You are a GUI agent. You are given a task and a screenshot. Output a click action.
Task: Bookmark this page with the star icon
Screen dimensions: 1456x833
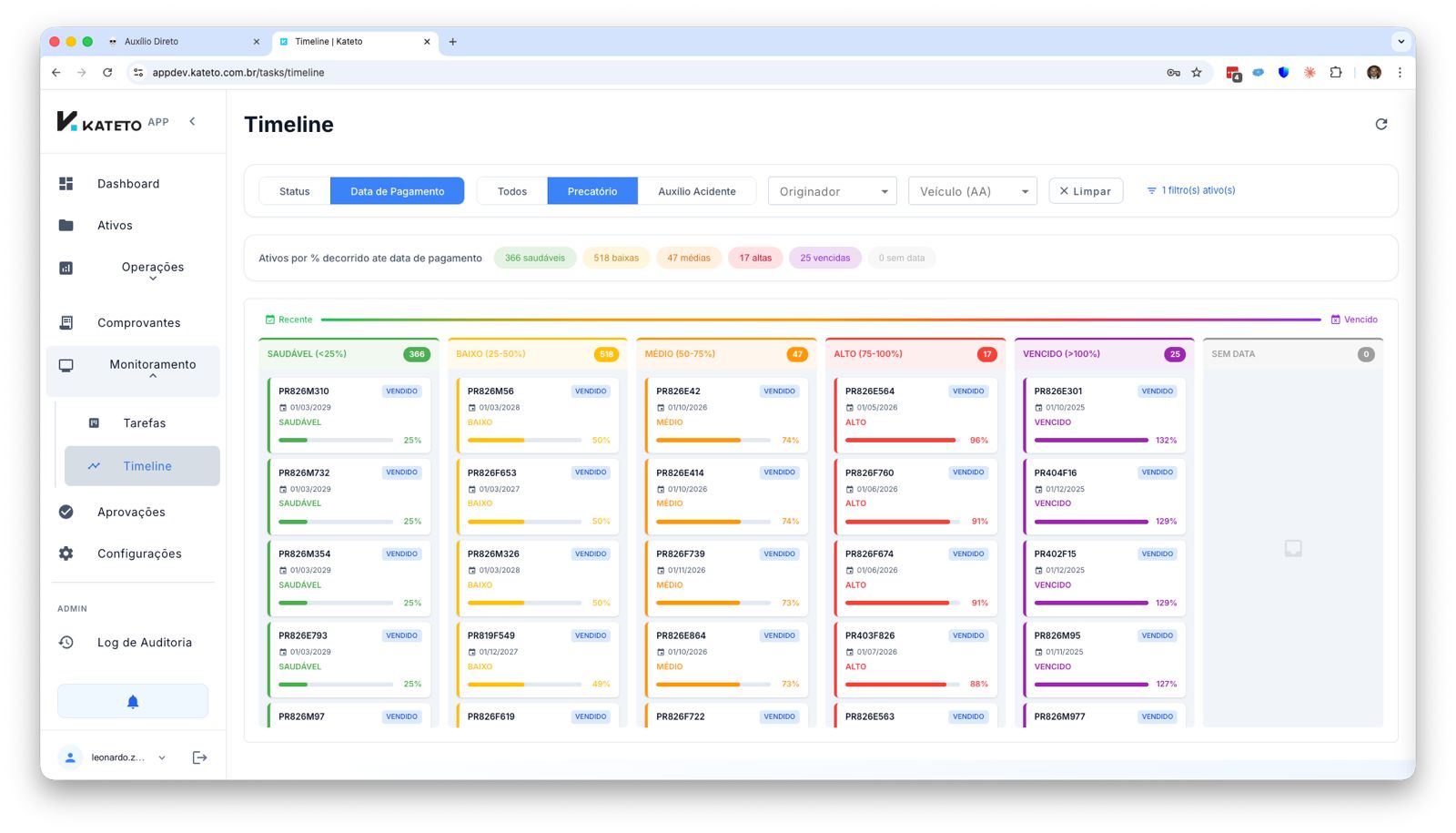tap(1197, 73)
